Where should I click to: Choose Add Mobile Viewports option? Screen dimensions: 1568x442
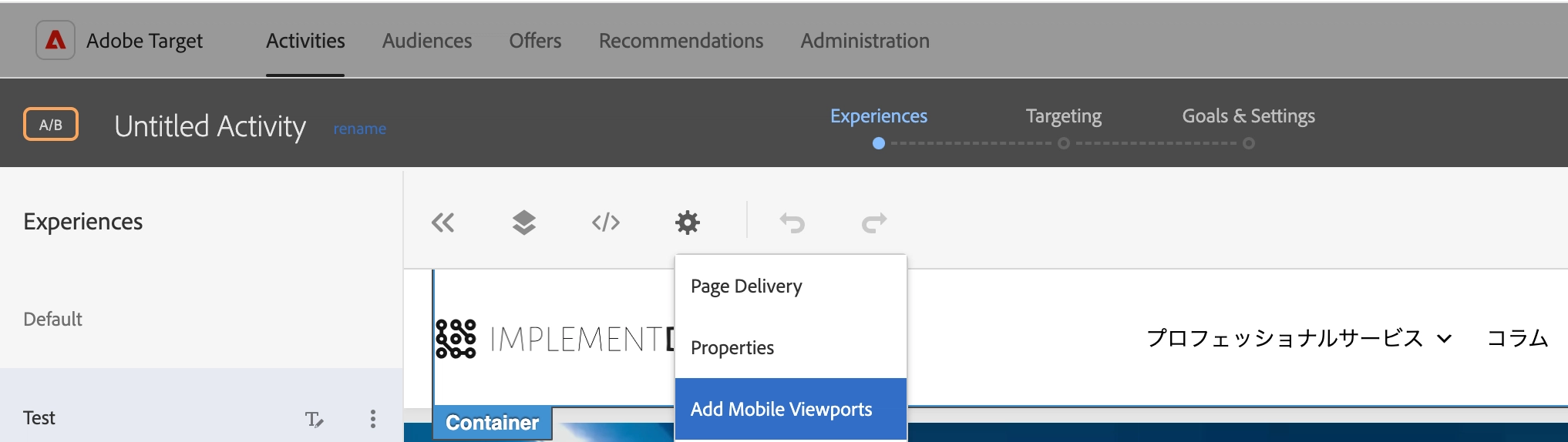[x=791, y=409]
